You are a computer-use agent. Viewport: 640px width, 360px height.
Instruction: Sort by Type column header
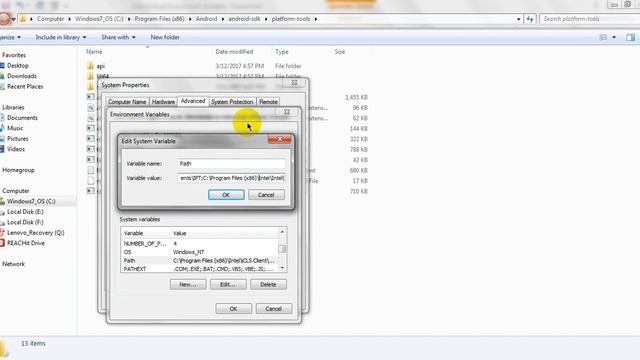coord(282,52)
